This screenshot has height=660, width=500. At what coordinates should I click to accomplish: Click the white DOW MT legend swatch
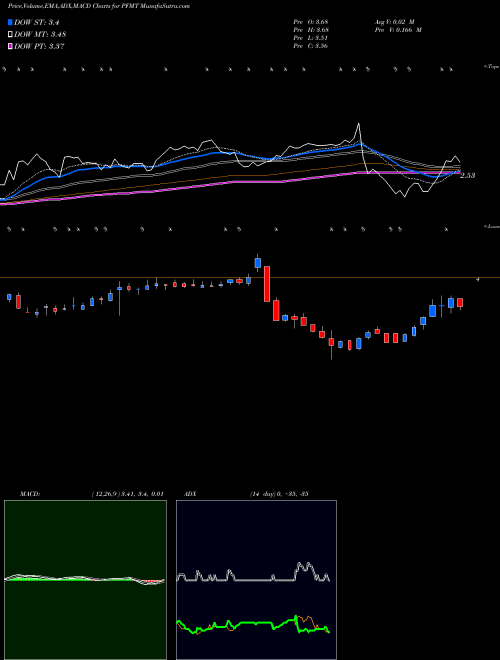(x=10, y=34)
